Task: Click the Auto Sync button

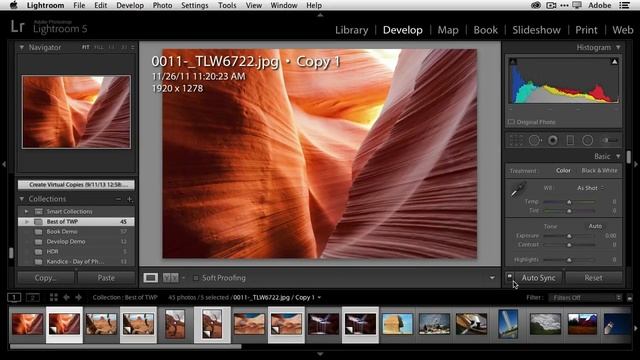Action: click(538, 278)
